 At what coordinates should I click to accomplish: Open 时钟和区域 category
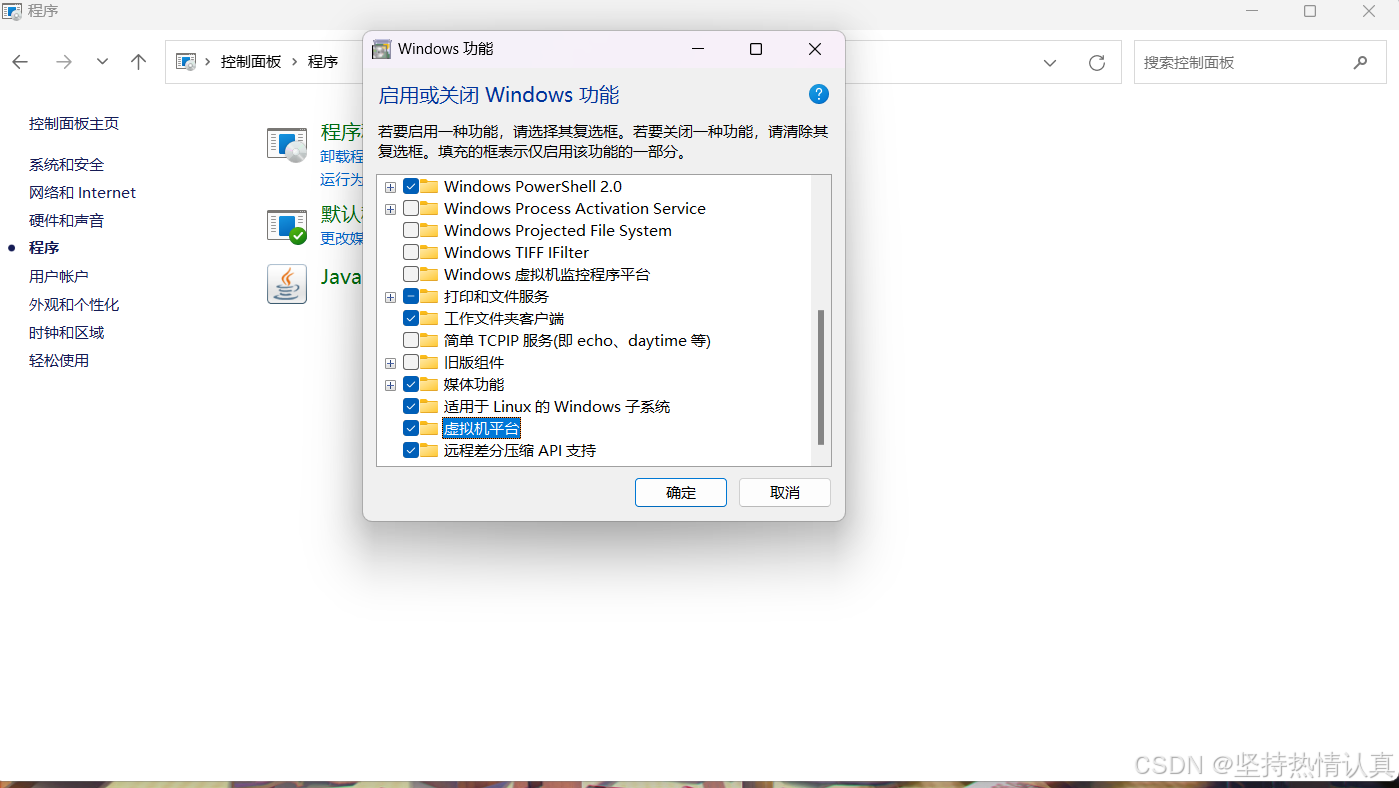point(66,332)
